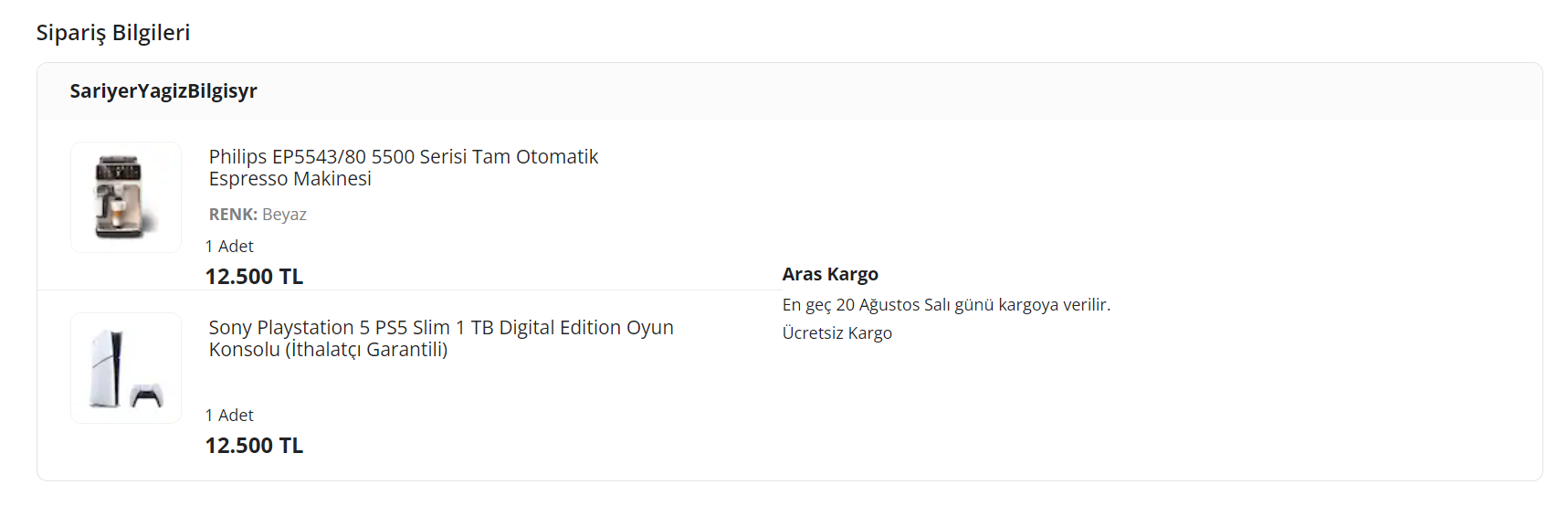Click the RENK label under the Philips product
Image resolution: width=1568 pixels, height=506 pixels.
click(233, 215)
